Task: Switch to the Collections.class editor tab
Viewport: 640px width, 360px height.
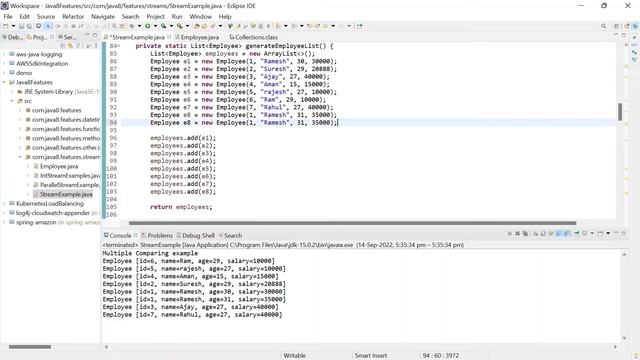Action: pos(253,37)
